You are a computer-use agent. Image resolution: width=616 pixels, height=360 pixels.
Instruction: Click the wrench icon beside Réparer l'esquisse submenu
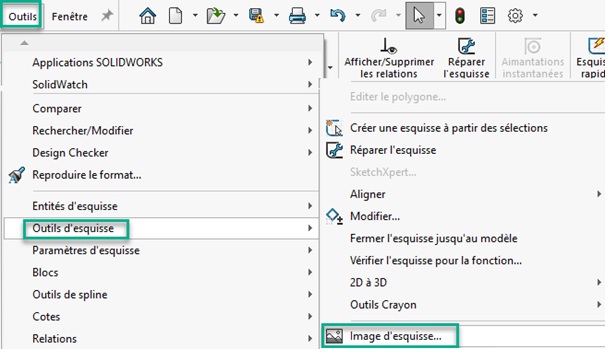point(334,150)
